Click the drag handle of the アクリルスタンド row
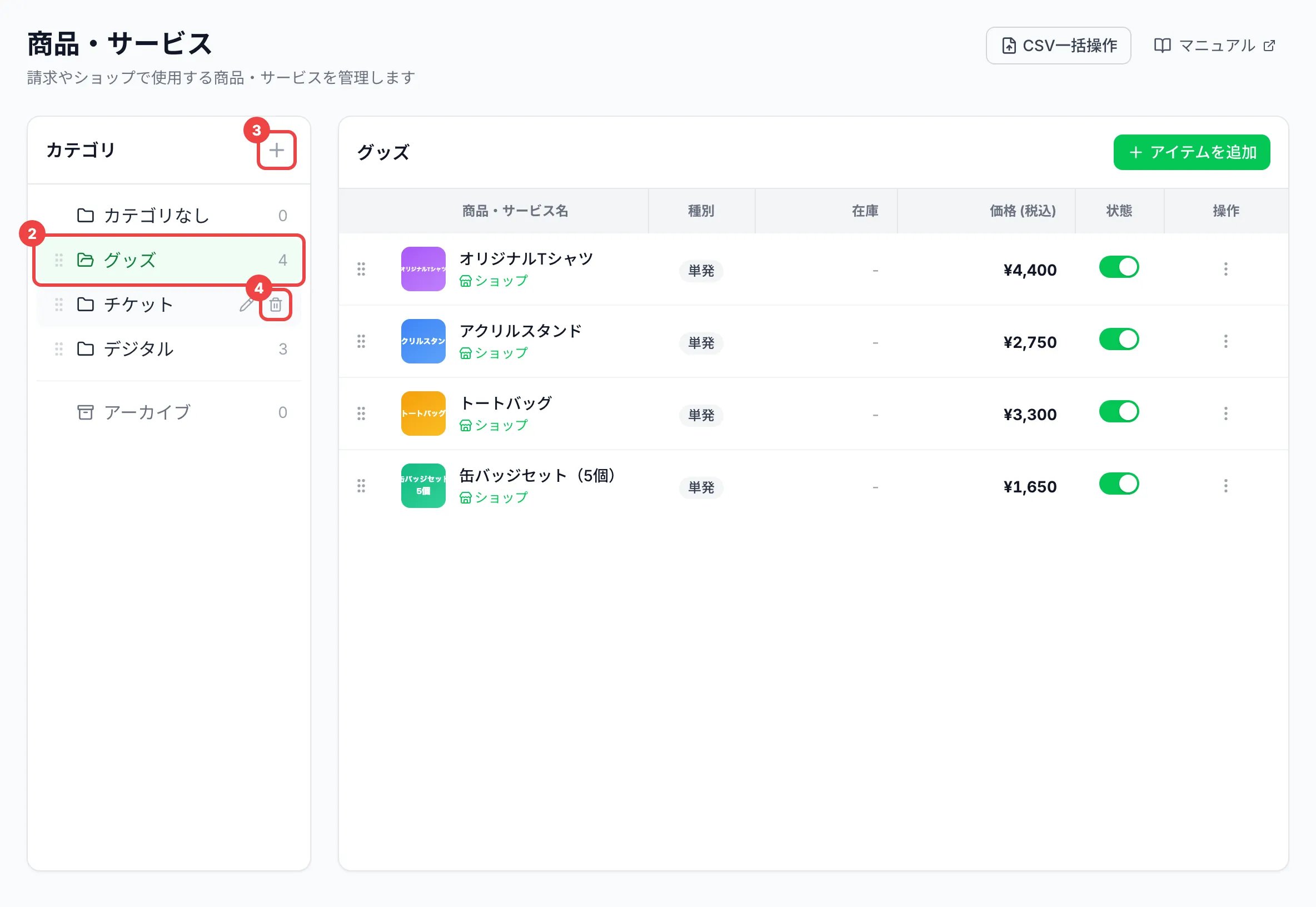Viewport: 1316px width, 907px height. (x=361, y=341)
